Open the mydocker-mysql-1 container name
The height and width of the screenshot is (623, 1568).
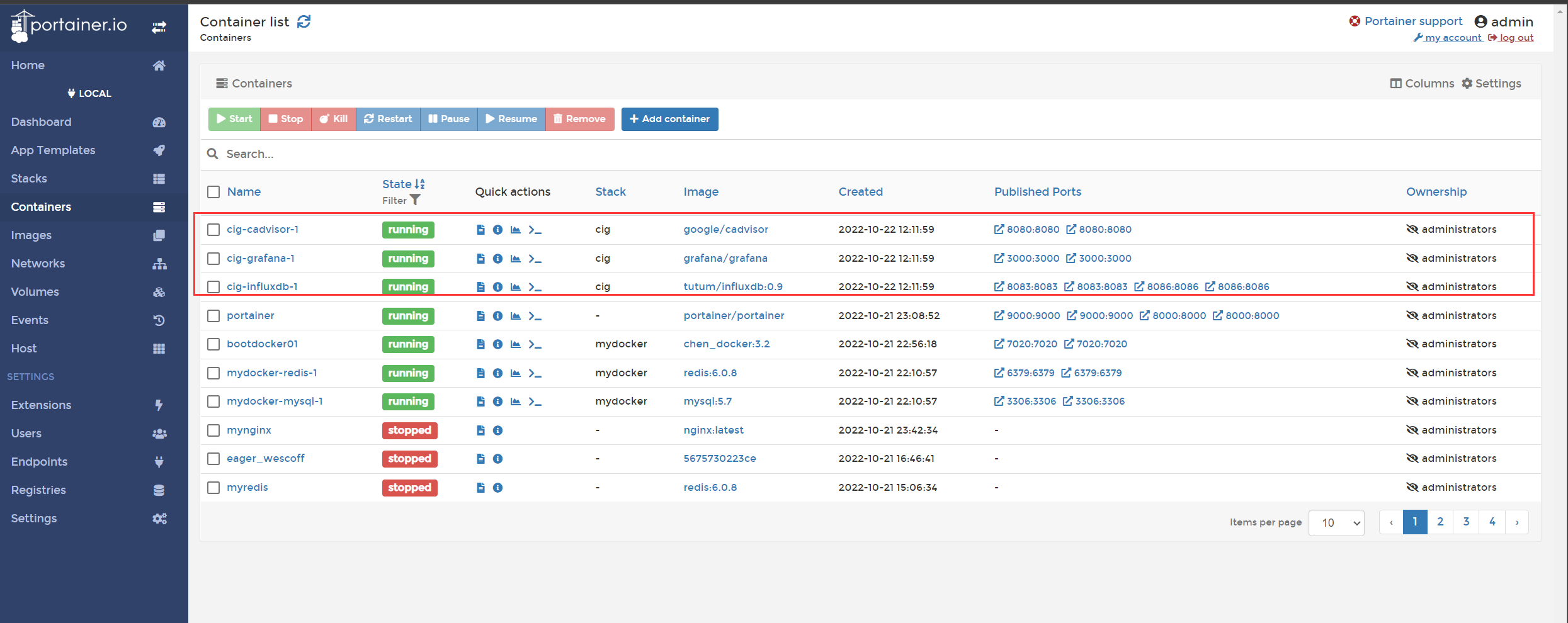point(275,401)
